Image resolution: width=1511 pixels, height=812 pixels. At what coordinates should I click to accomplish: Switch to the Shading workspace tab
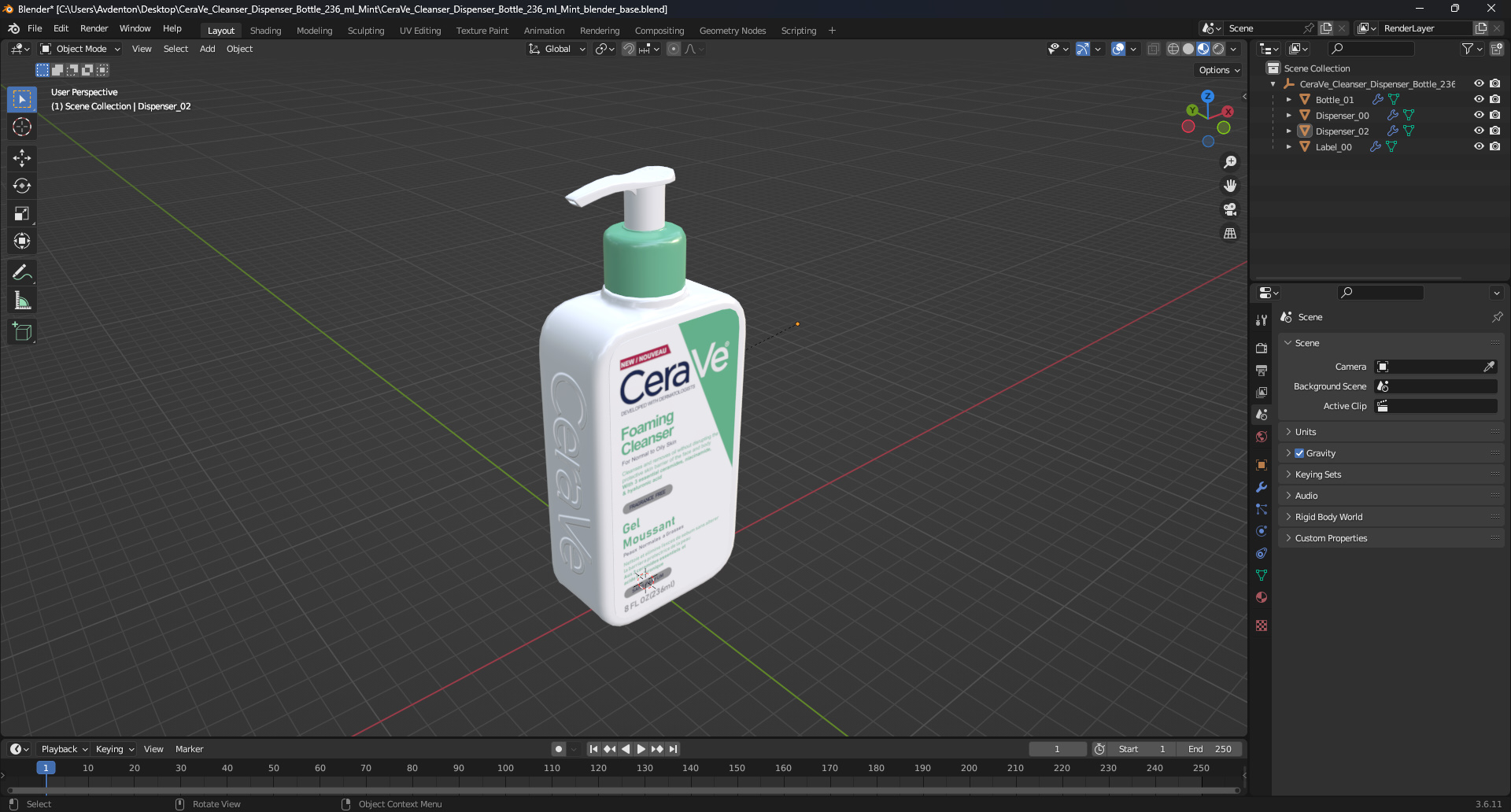(x=265, y=31)
